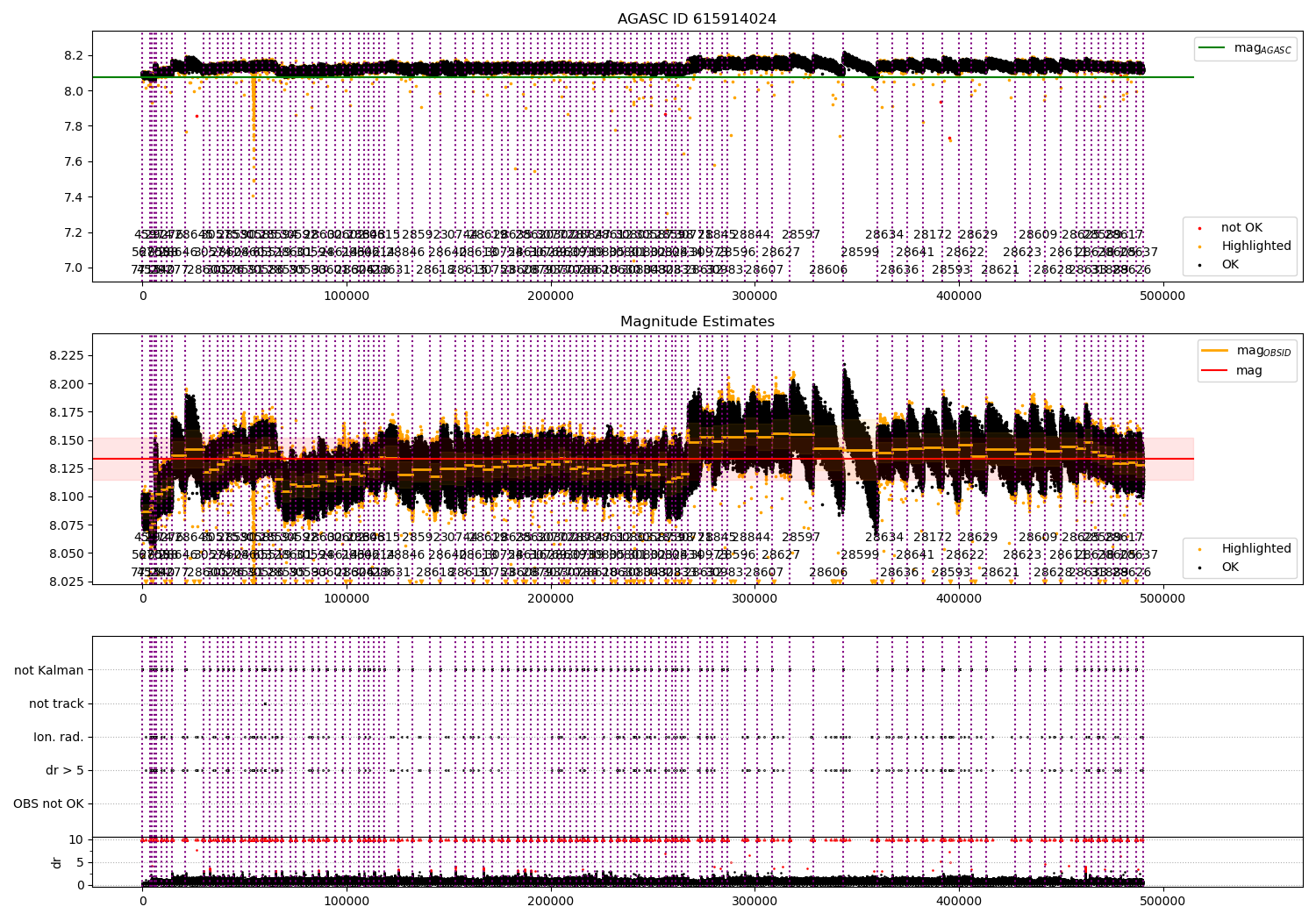Image resolution: width=1316 pixels, height=921 pixels.
Task: Select the 'Ion. rad.' y-axis label
Action: [x=59, y=738]
